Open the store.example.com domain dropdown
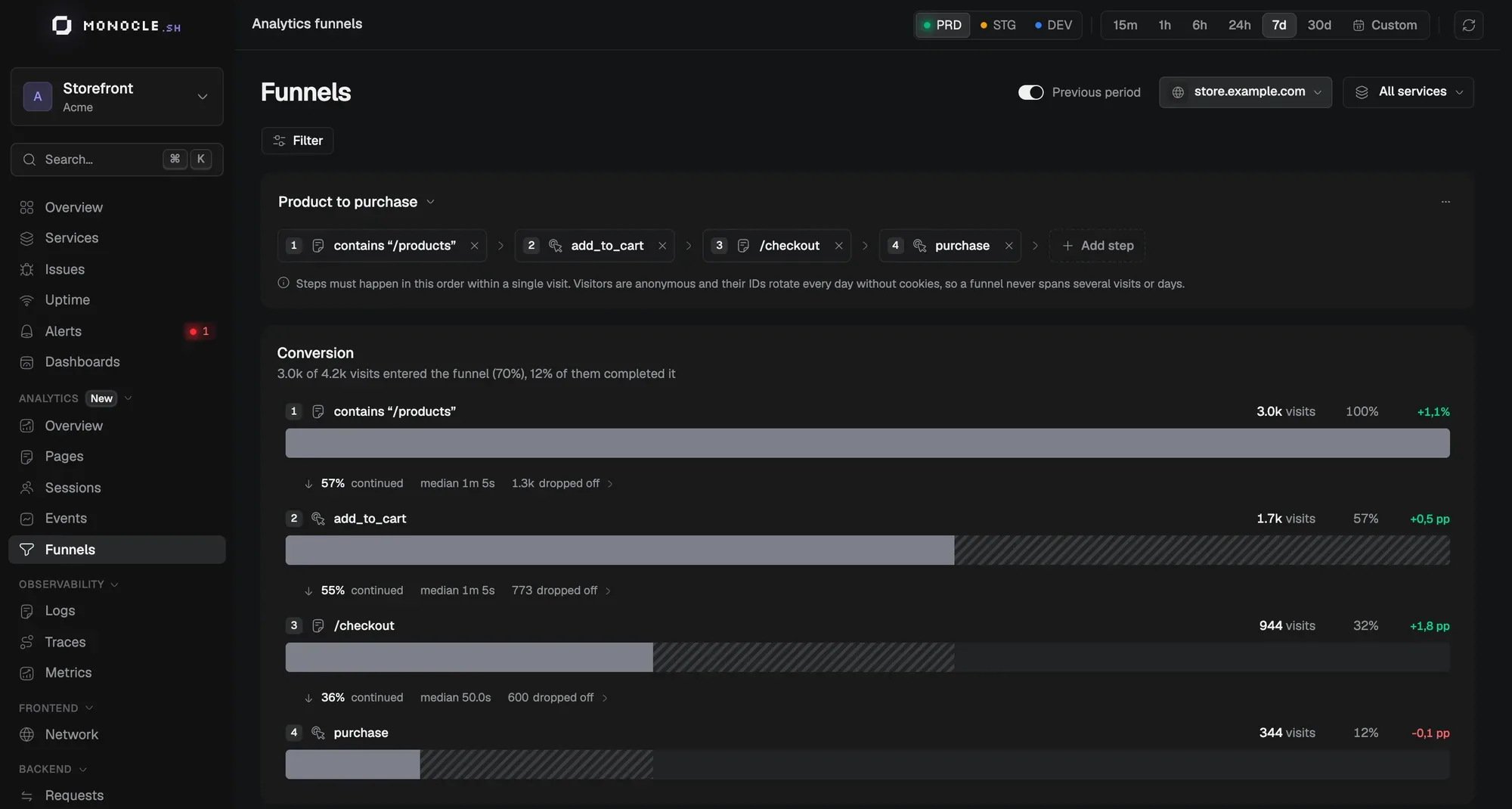Image resolution: width=1512 pixels, height=809 pixels. [1245, 92]
